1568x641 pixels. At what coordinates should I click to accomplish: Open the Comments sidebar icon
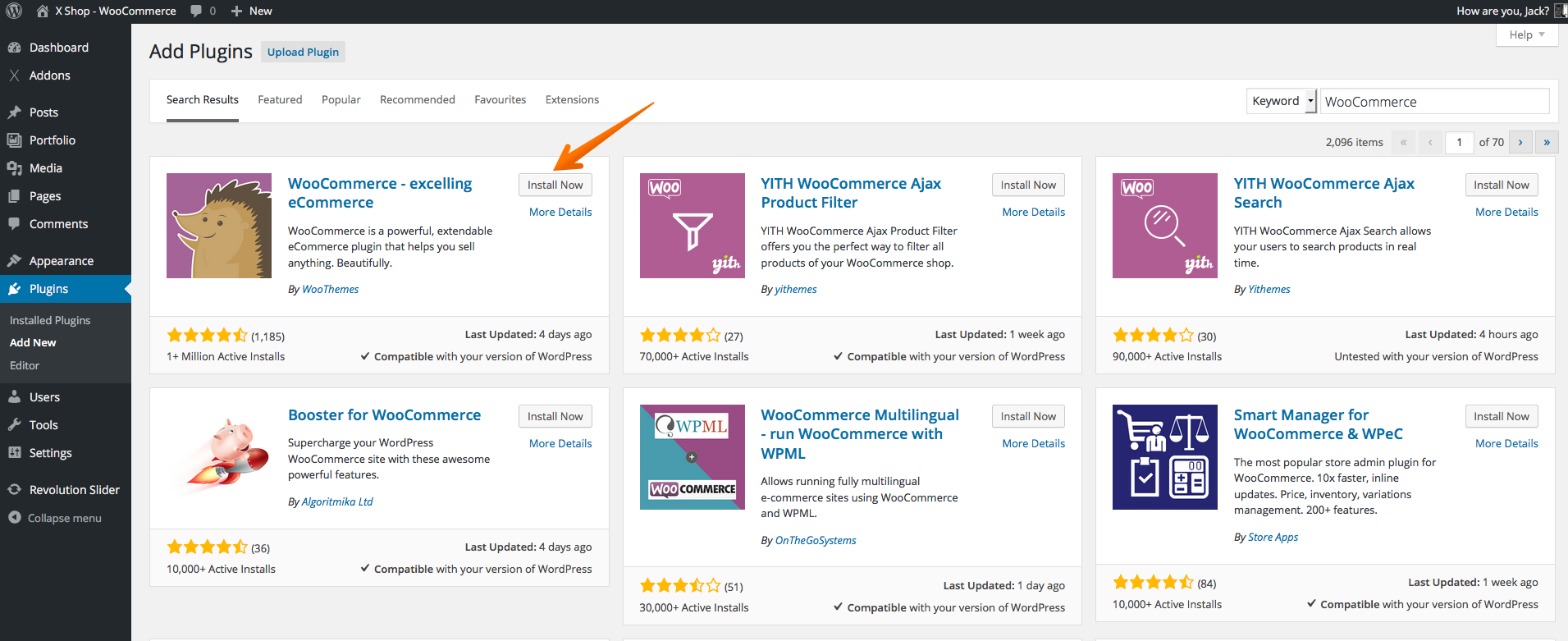[x=14, y=224]
